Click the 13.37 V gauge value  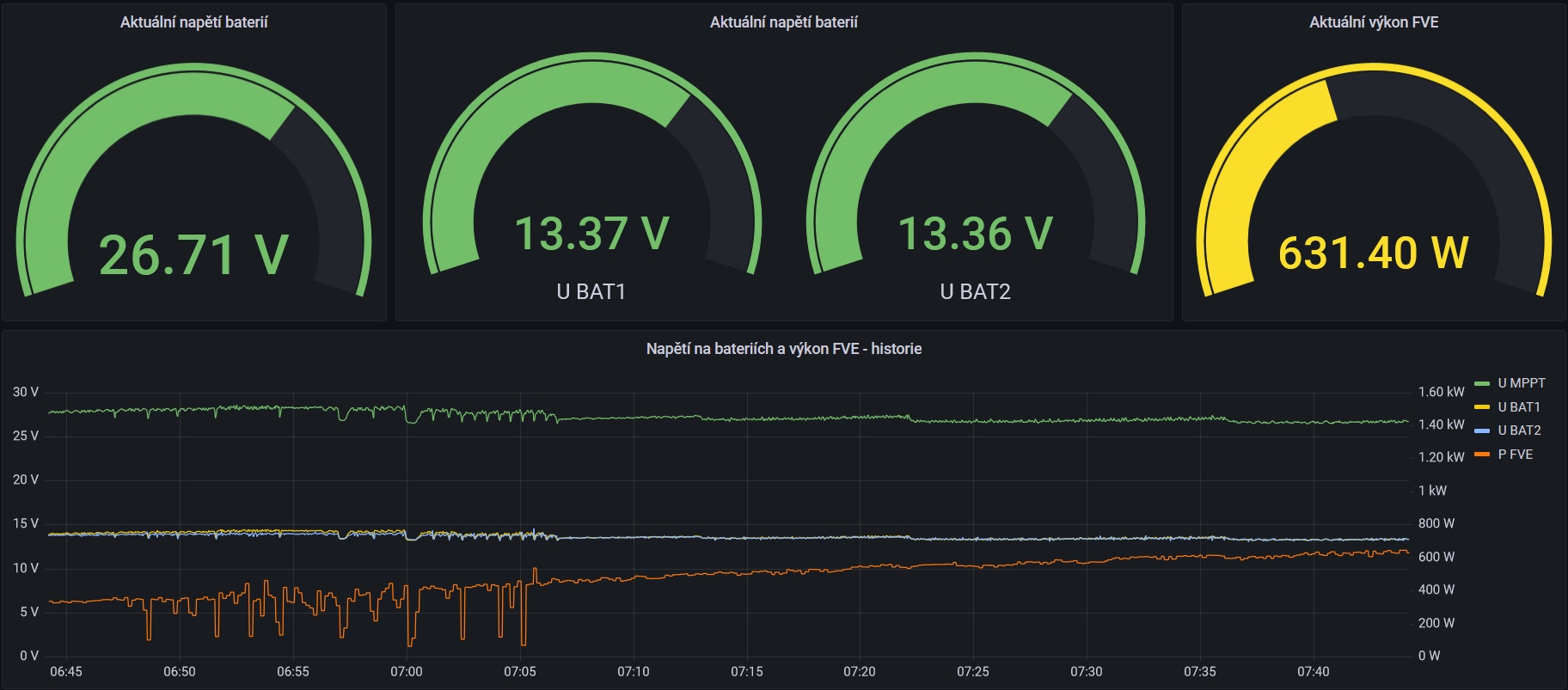coord(591,234)
